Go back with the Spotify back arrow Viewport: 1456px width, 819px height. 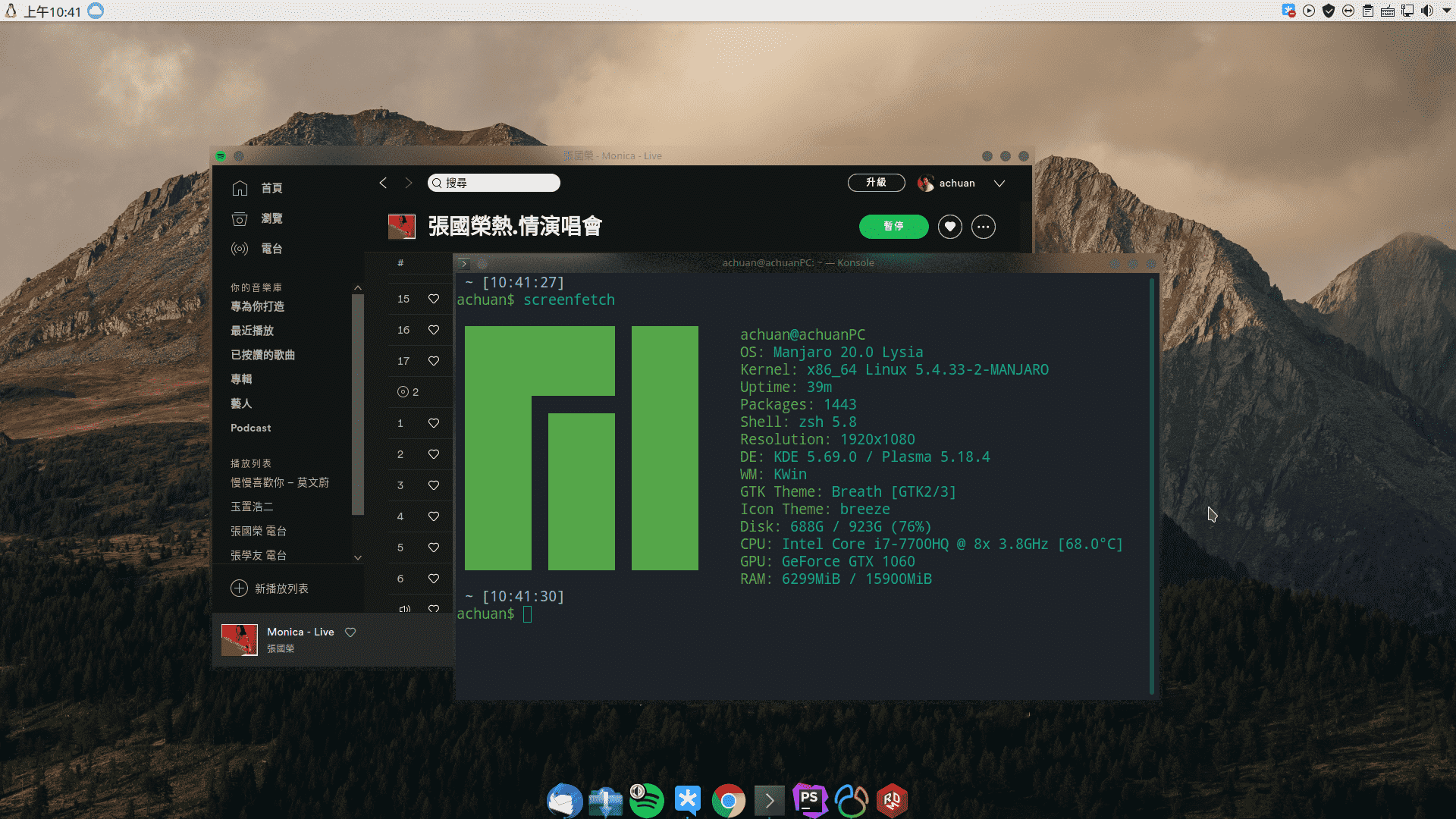[383, 183]
